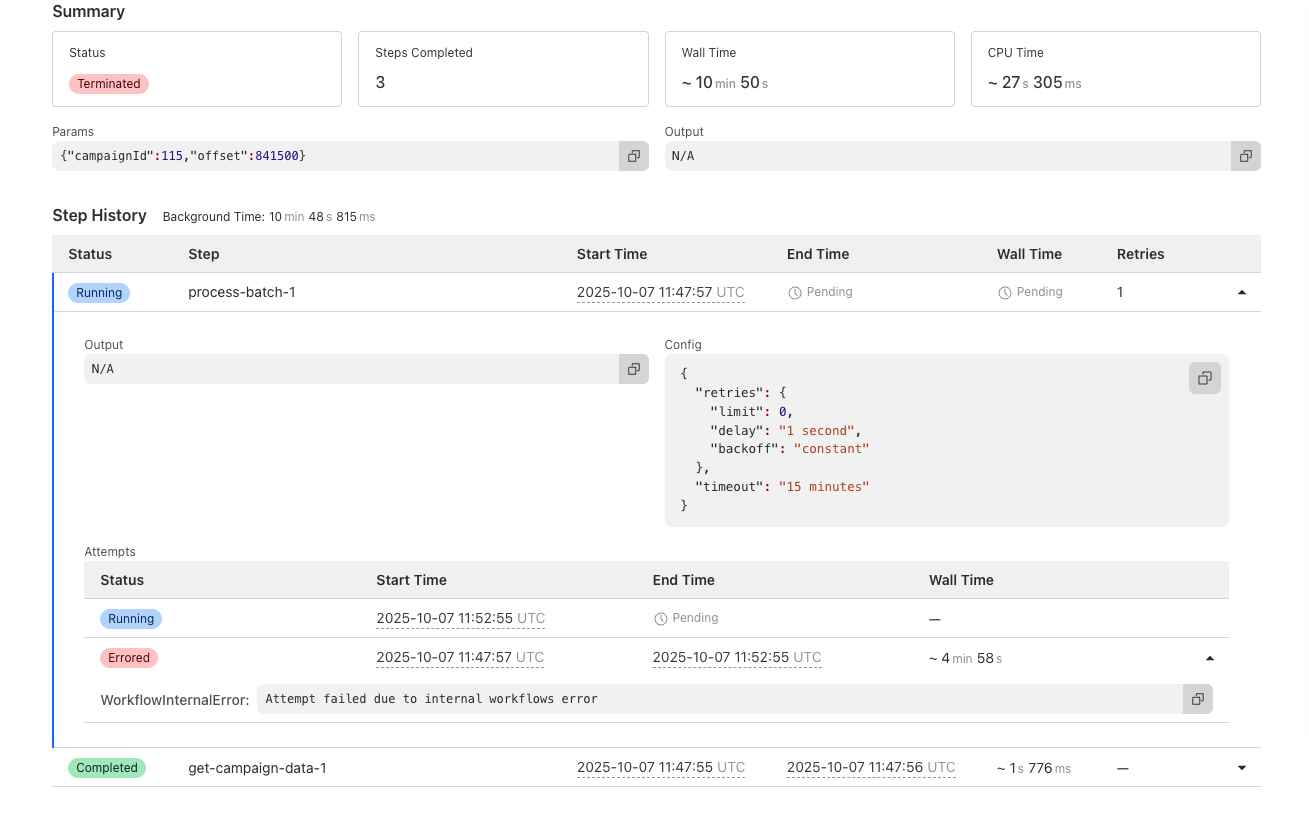Click process-batch-1 start time timestamp

[660, 293]
